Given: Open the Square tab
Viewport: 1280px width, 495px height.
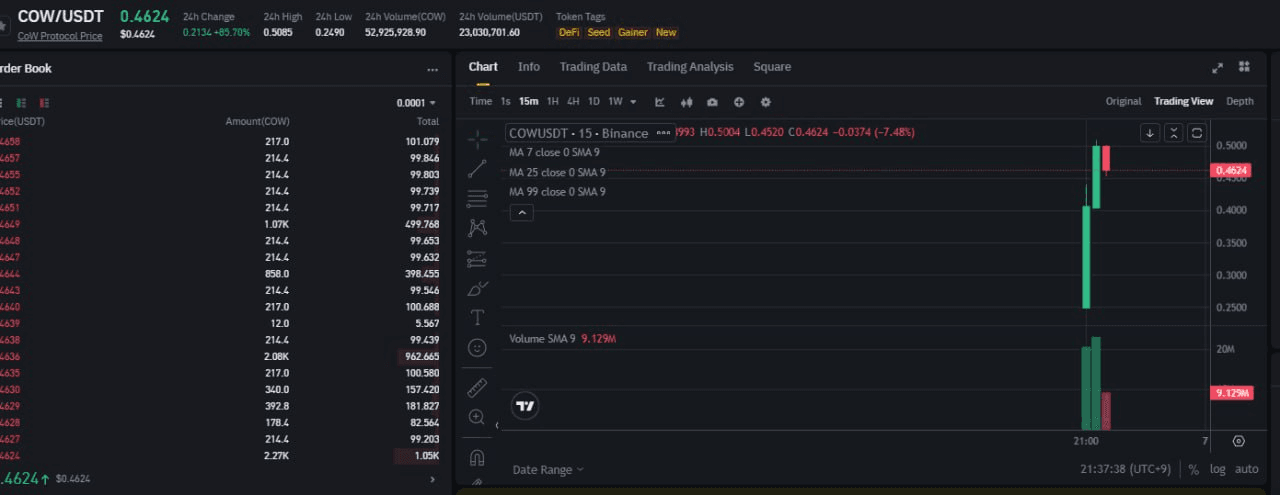Looking at the screenshot, I should tap(772, 67).
